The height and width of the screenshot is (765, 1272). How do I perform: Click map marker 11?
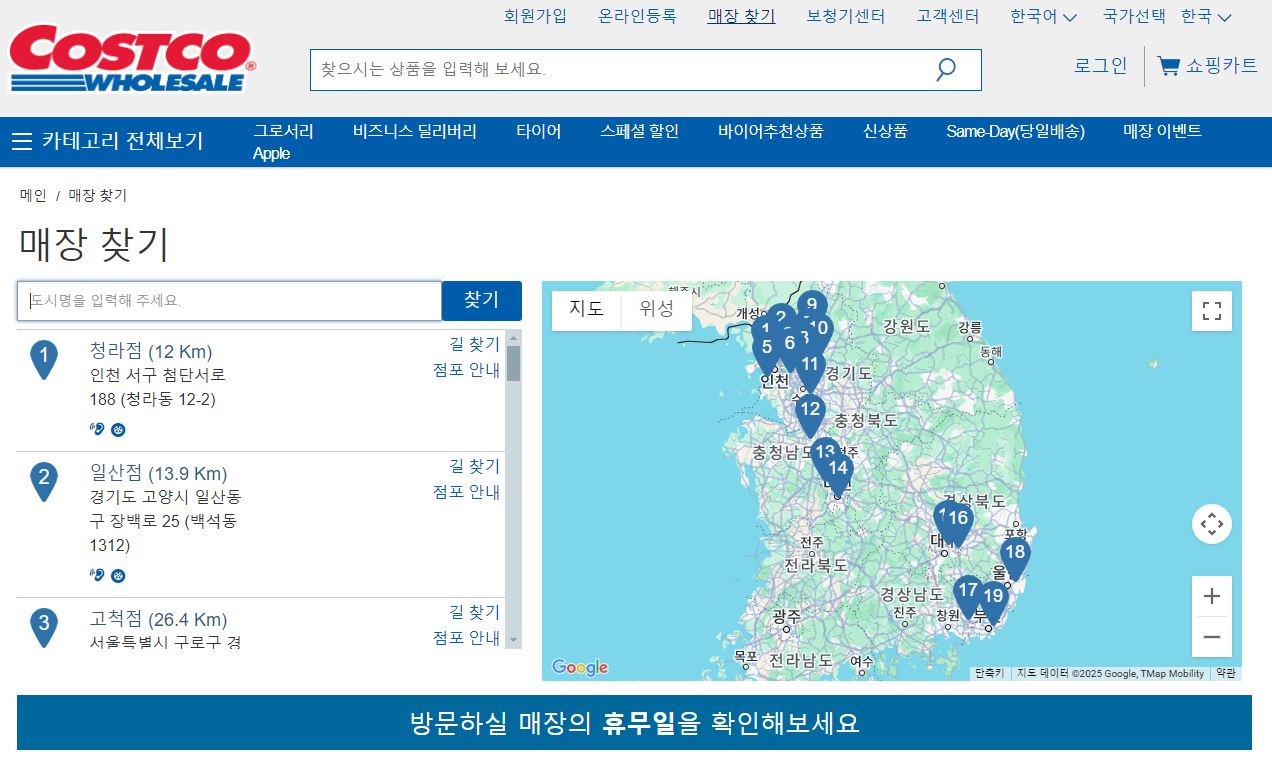[810, 368]
